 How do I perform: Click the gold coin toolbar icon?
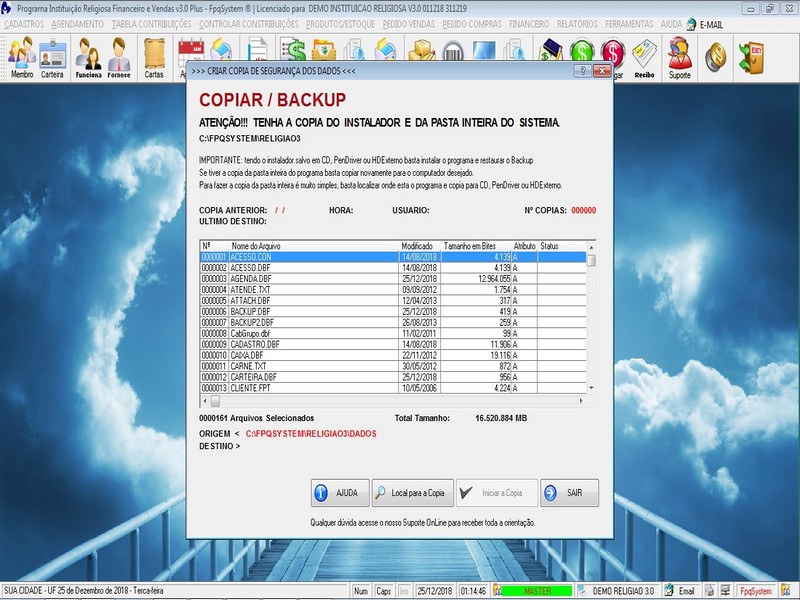point(715,57)
